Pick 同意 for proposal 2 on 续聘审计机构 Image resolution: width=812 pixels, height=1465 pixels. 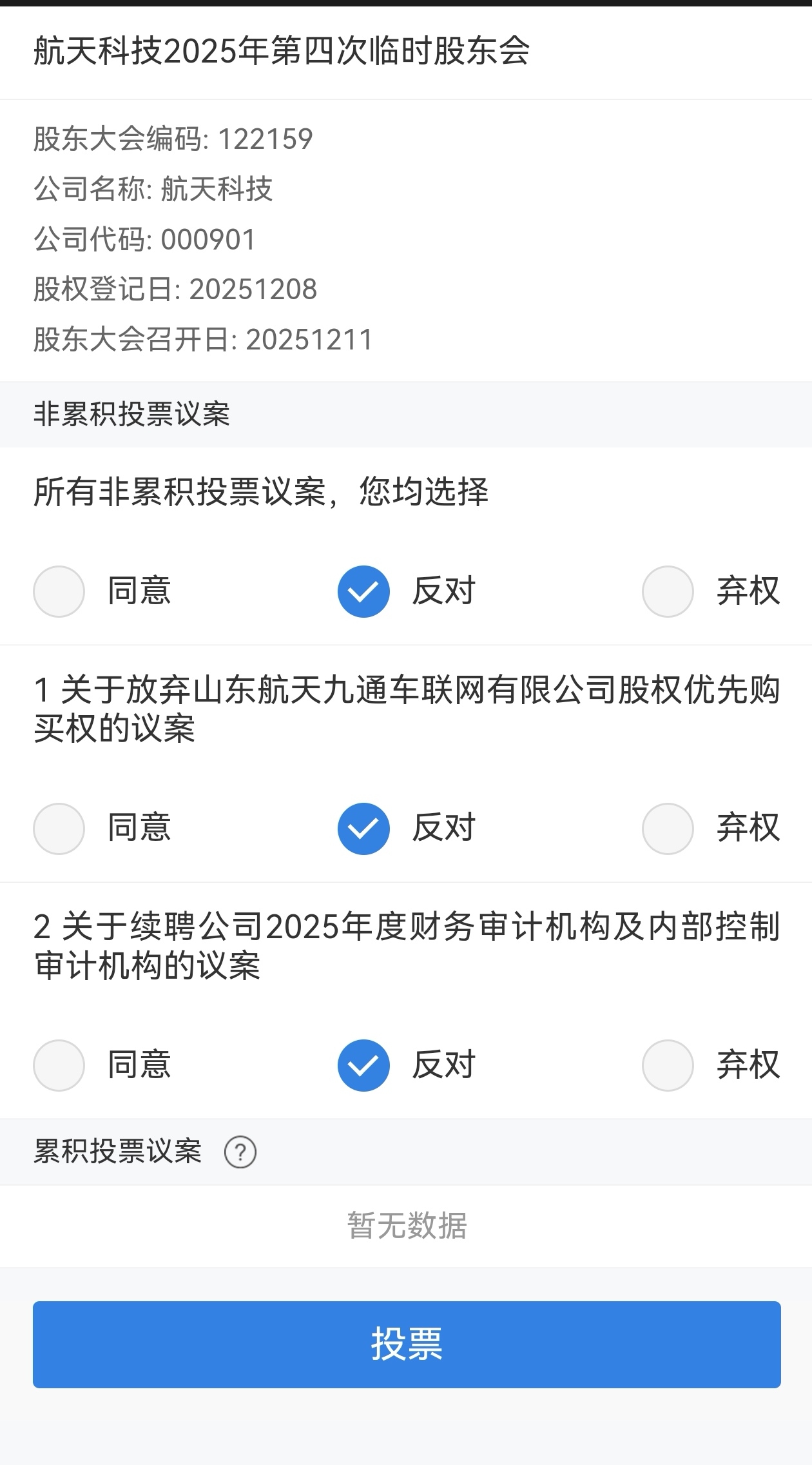coord(59,1065)
